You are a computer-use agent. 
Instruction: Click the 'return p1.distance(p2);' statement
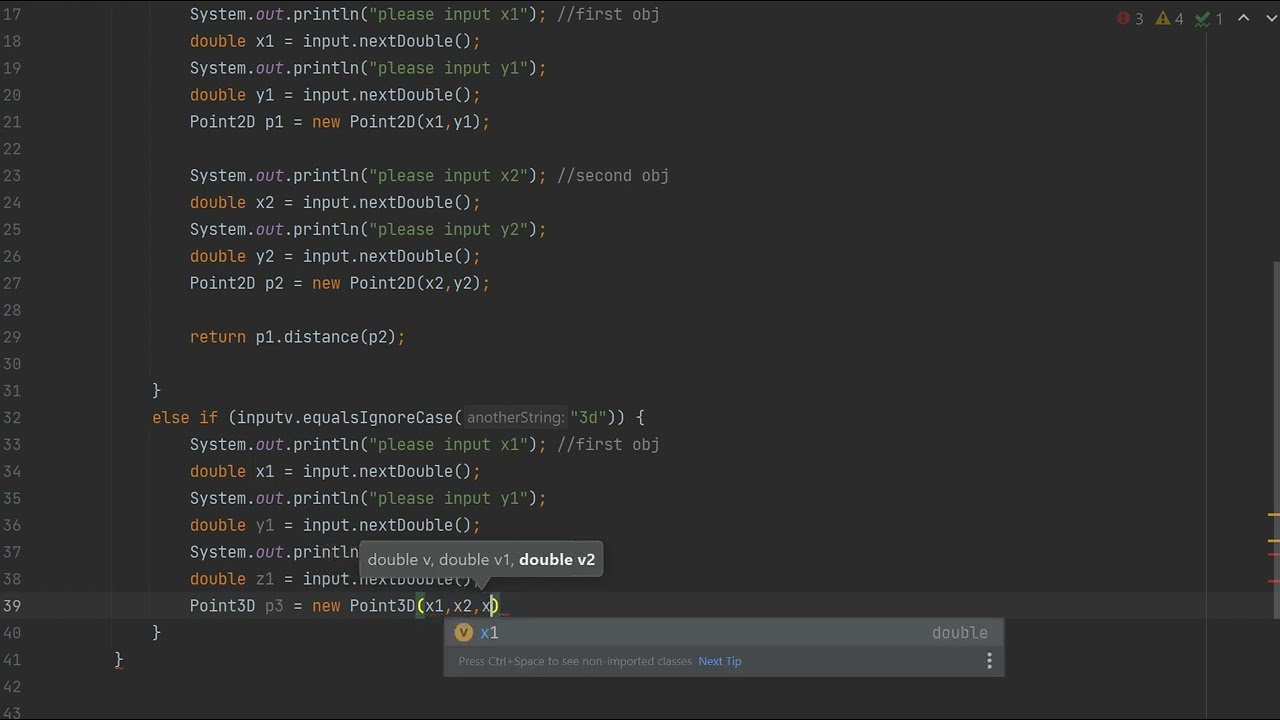click(297, 337)
